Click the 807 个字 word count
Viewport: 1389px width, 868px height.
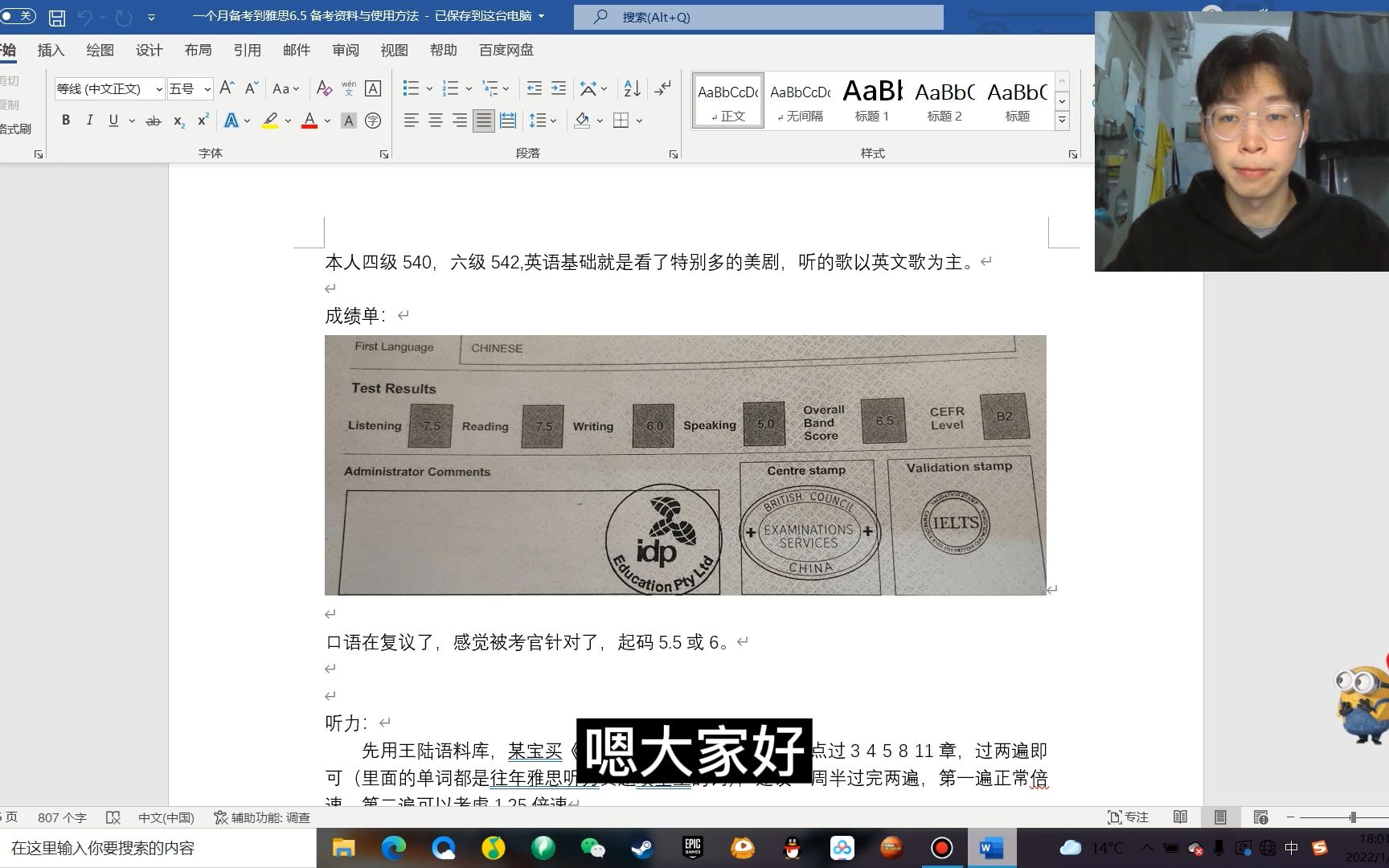pos(62,817)
